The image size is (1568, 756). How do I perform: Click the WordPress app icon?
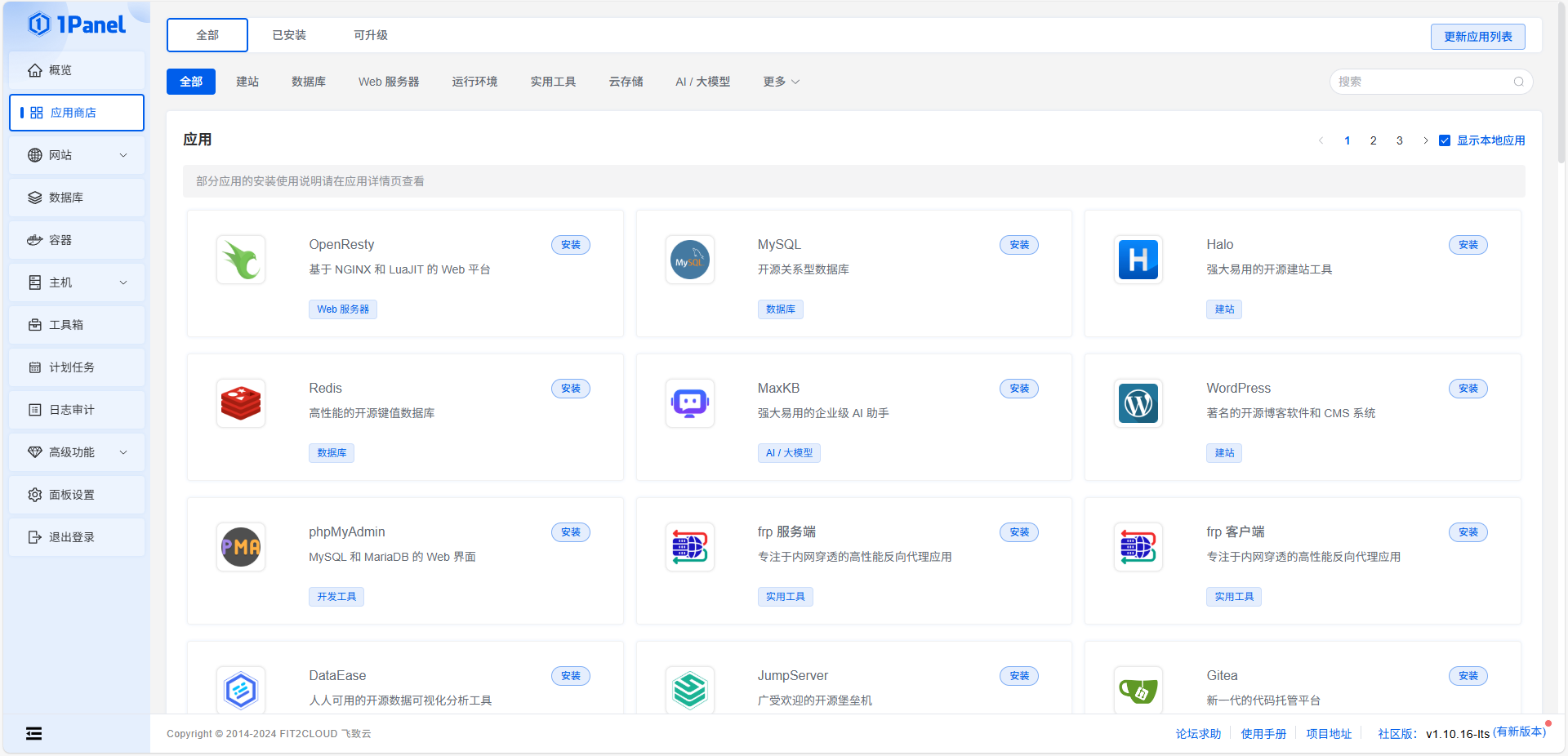pos(1138,403)
